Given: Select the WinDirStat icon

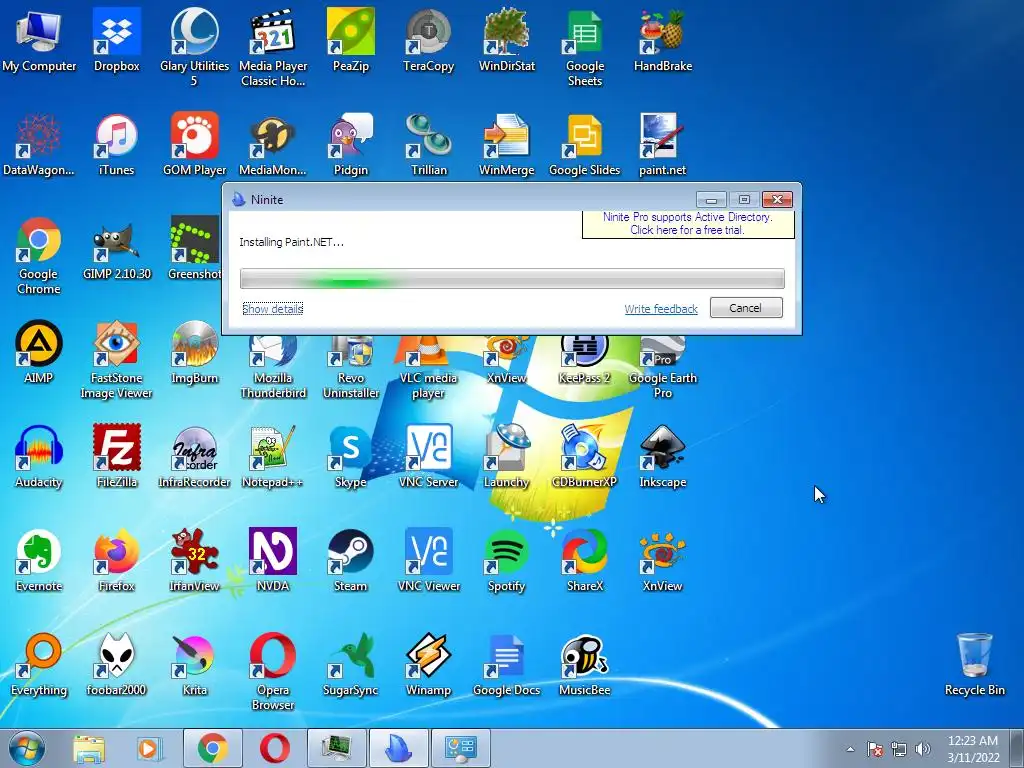Looking at the screenshot, I should (507, 40).
